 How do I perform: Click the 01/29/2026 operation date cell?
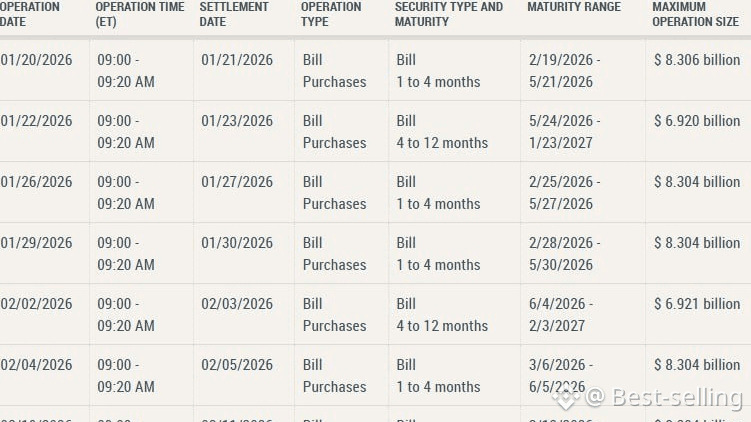(x=36, y=243)
